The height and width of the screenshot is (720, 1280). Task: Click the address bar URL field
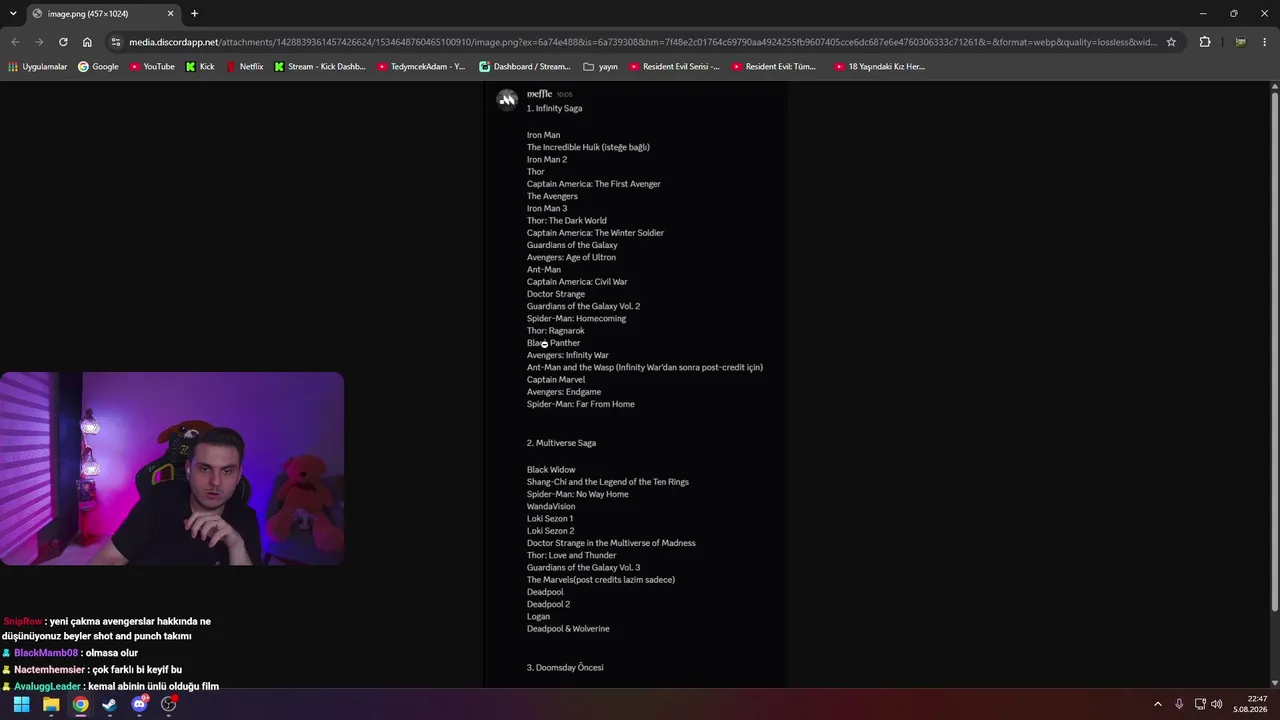pyautogui.click(x=643, y=42)
